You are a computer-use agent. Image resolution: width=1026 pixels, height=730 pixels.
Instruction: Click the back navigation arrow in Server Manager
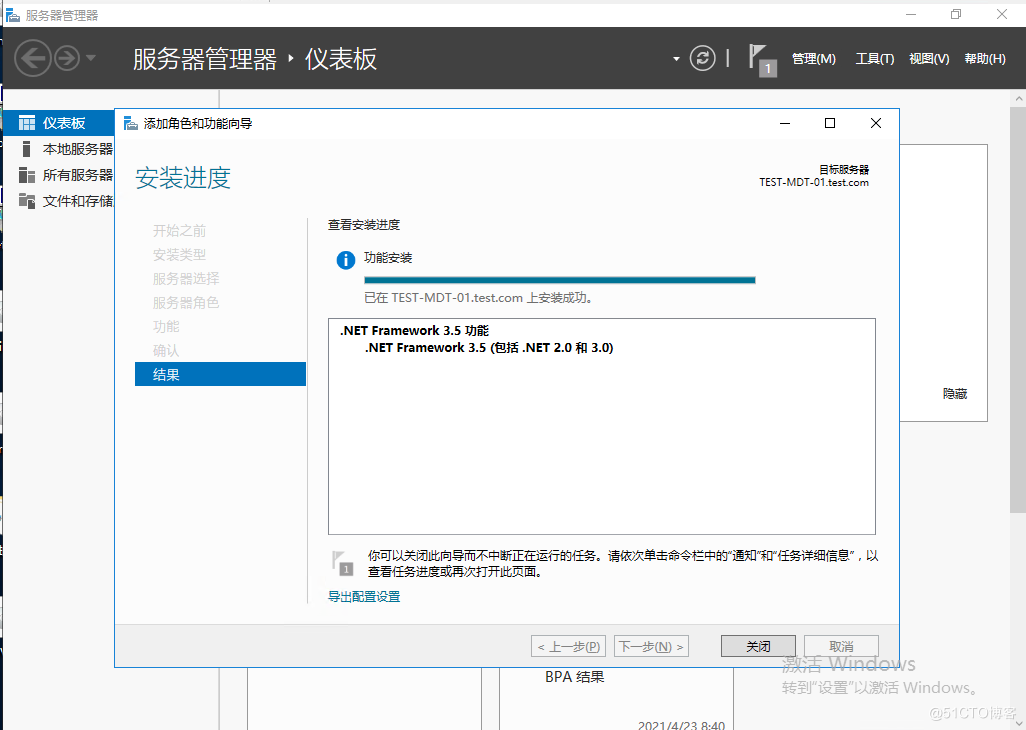(33, 58)
